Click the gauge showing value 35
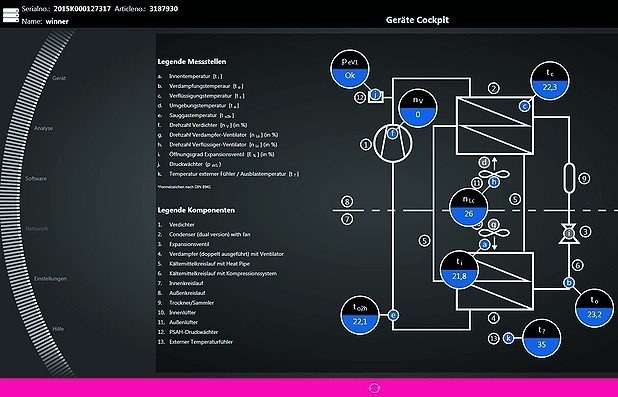This screenshot has width=618, height=397. point(542,338)
